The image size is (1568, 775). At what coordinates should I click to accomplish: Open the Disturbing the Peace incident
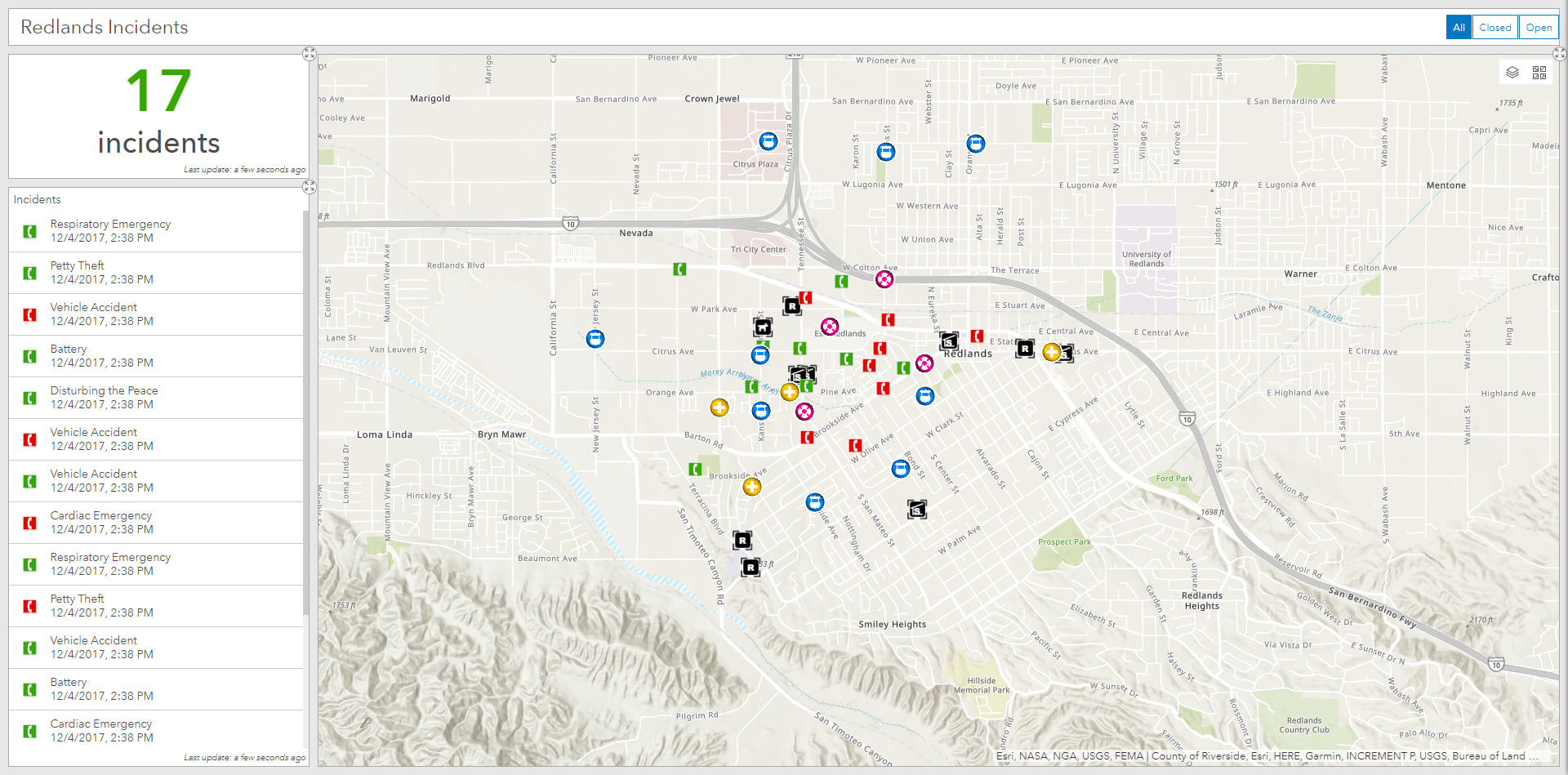point(104,397)
